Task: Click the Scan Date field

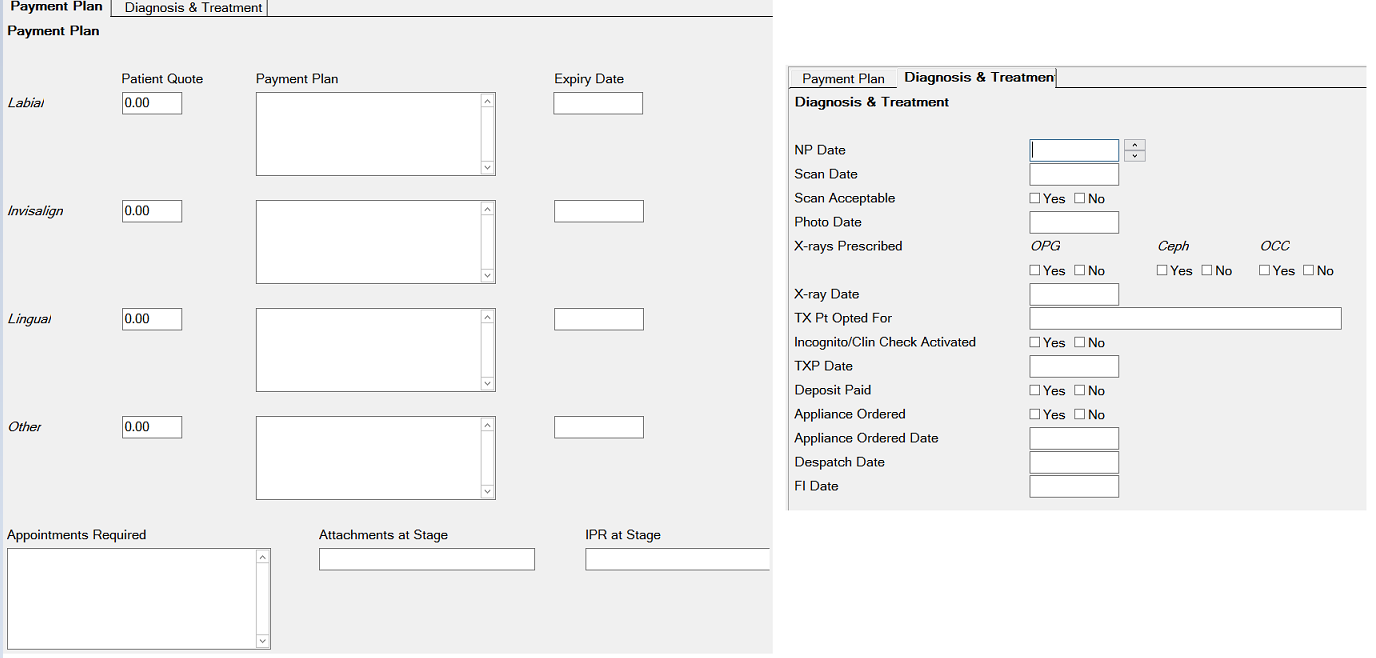Action: [x=1073, y=174]
